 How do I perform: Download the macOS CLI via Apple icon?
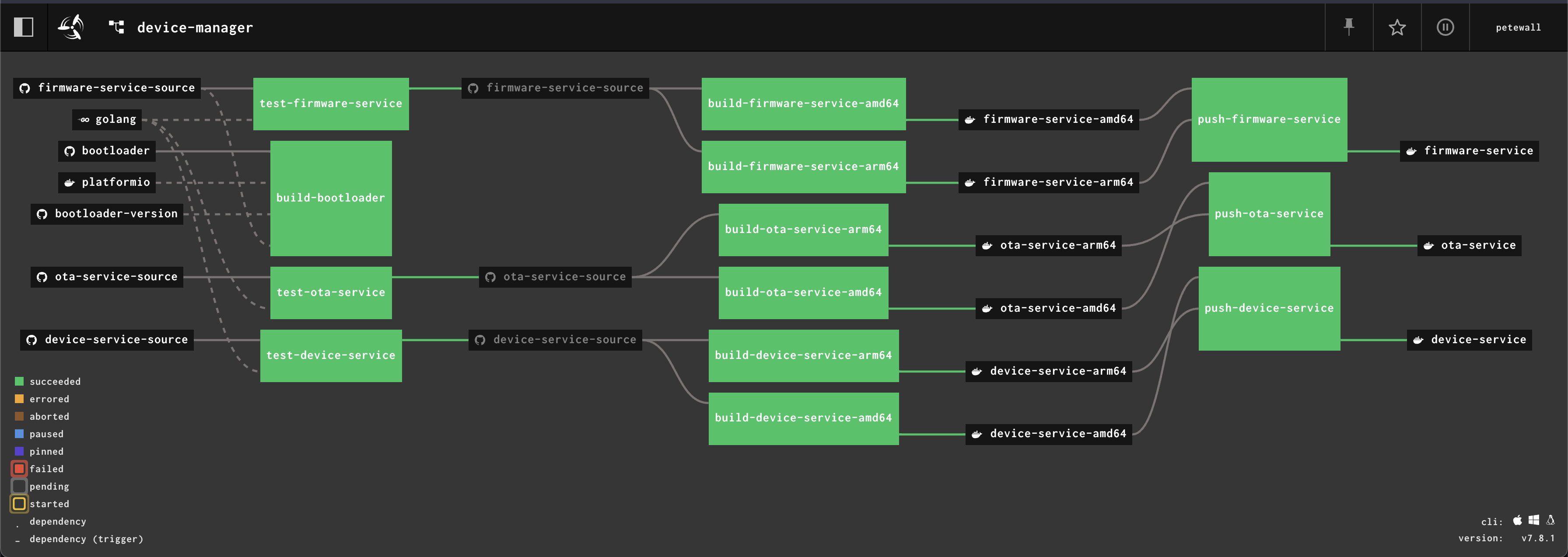1518,521
